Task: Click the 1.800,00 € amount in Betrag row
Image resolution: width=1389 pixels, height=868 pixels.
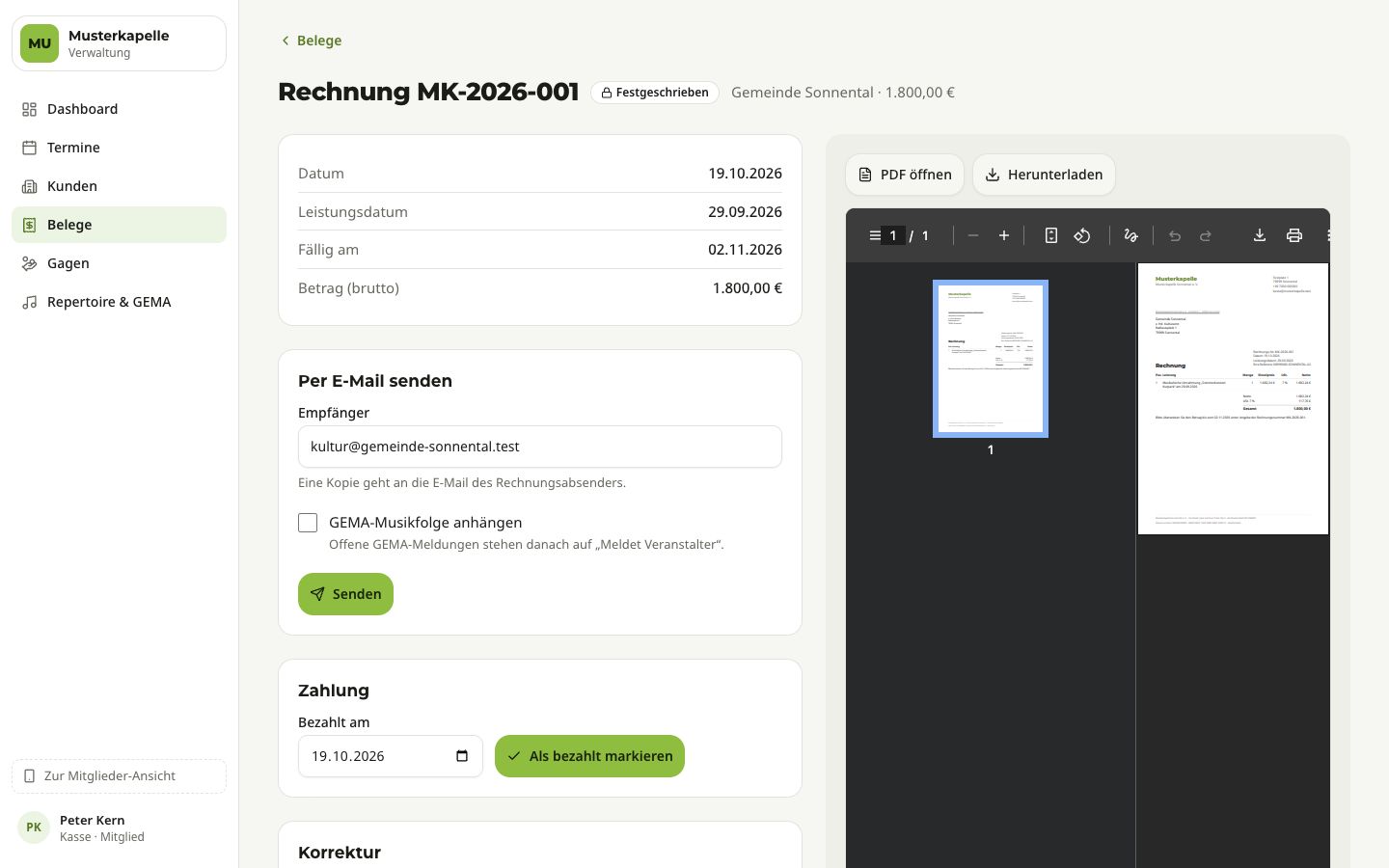Action: tap(748, 288)
